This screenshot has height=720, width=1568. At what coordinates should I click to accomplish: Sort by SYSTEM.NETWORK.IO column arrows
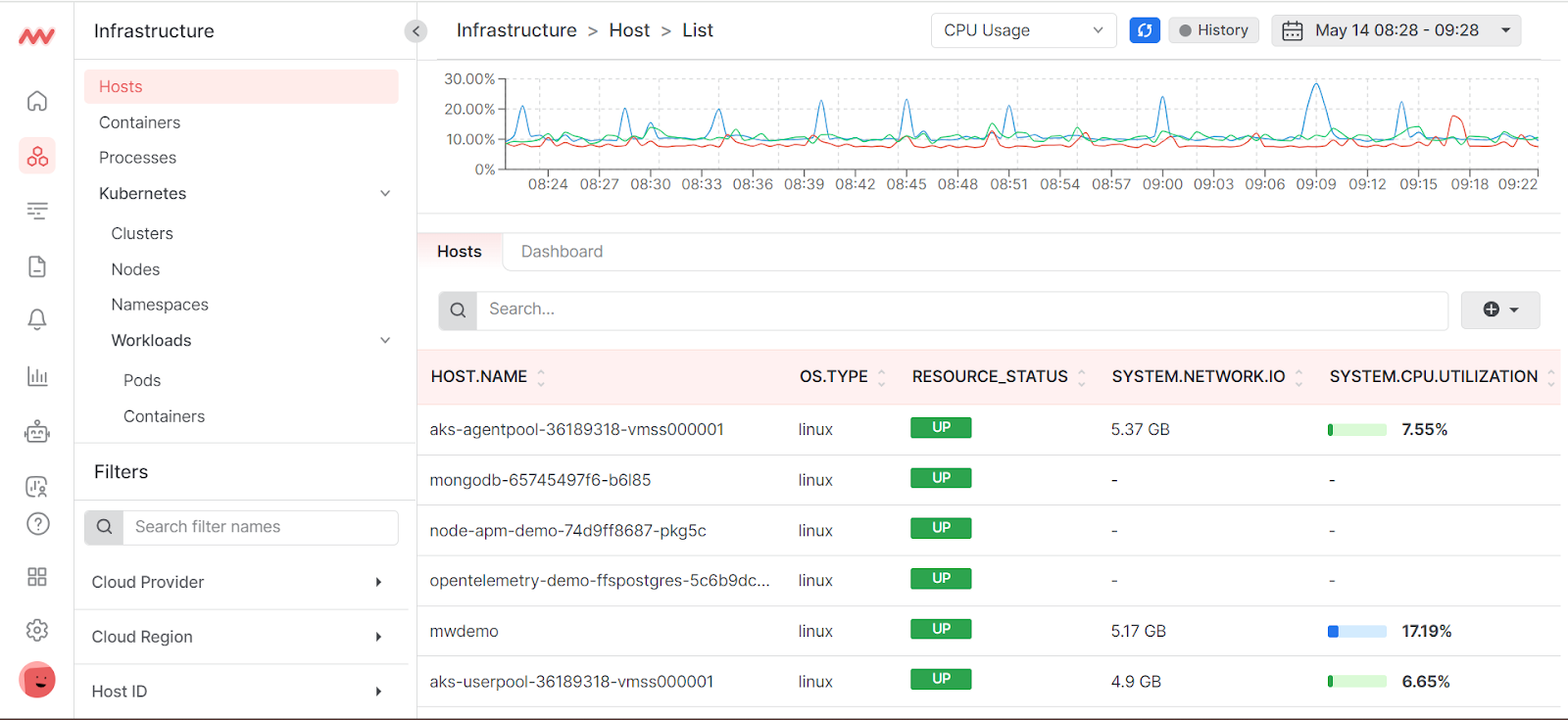click(1298, 377)
